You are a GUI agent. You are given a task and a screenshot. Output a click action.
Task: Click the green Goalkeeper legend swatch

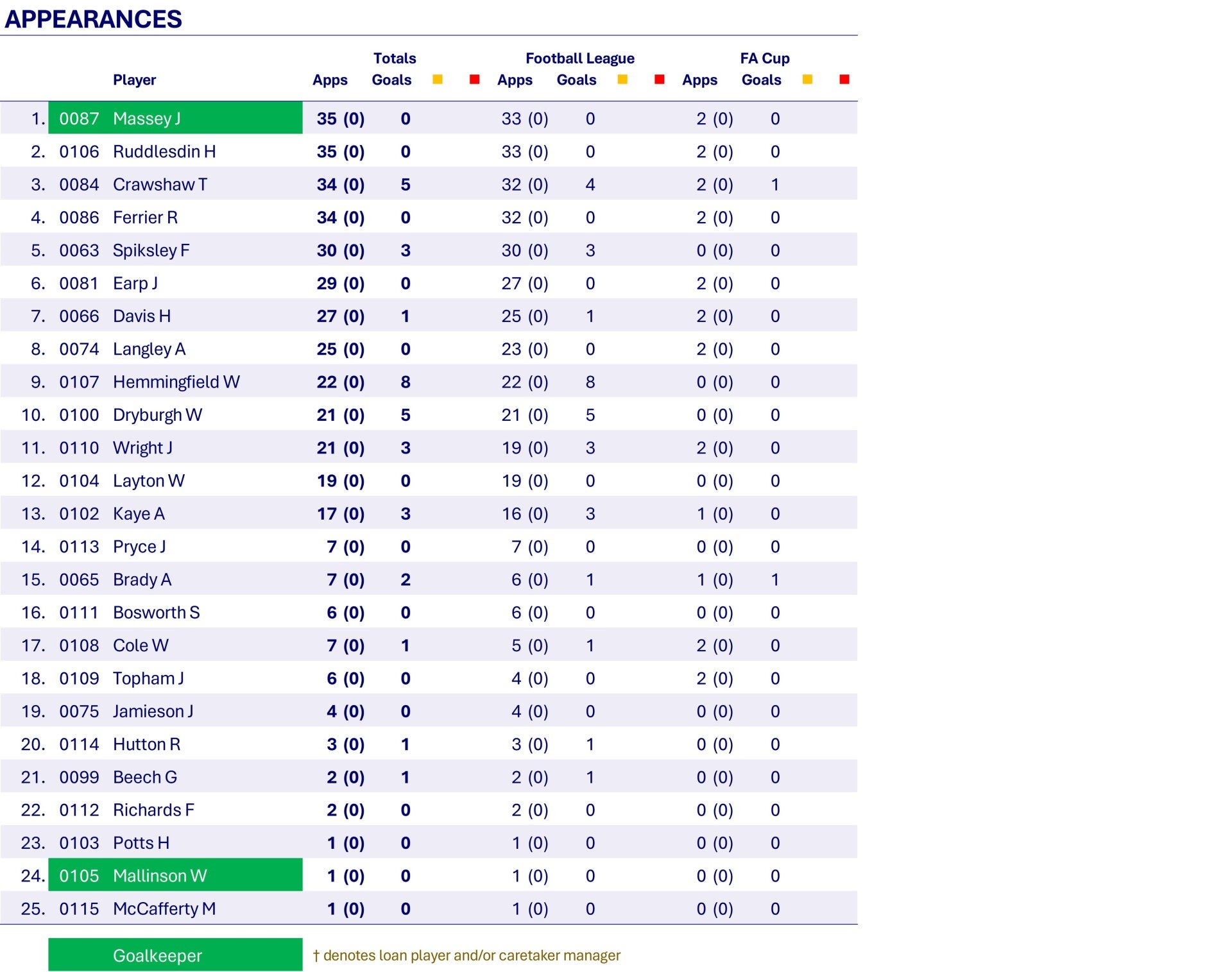[x=175, y=955]
